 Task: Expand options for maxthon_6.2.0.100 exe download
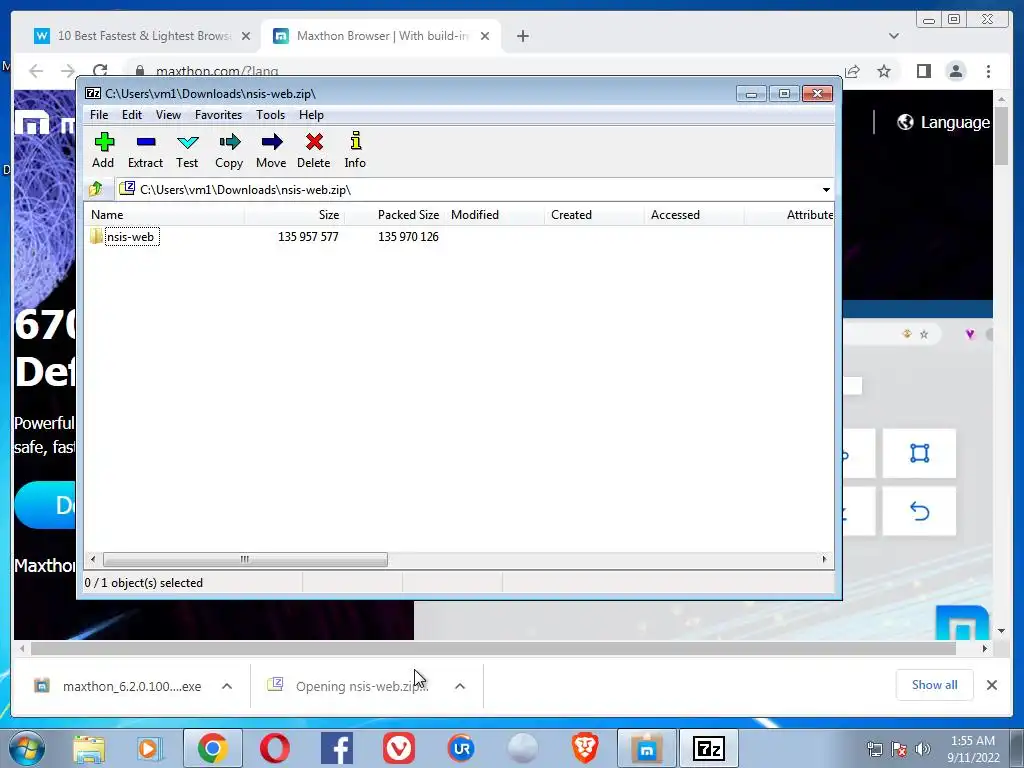click(227, 686)
